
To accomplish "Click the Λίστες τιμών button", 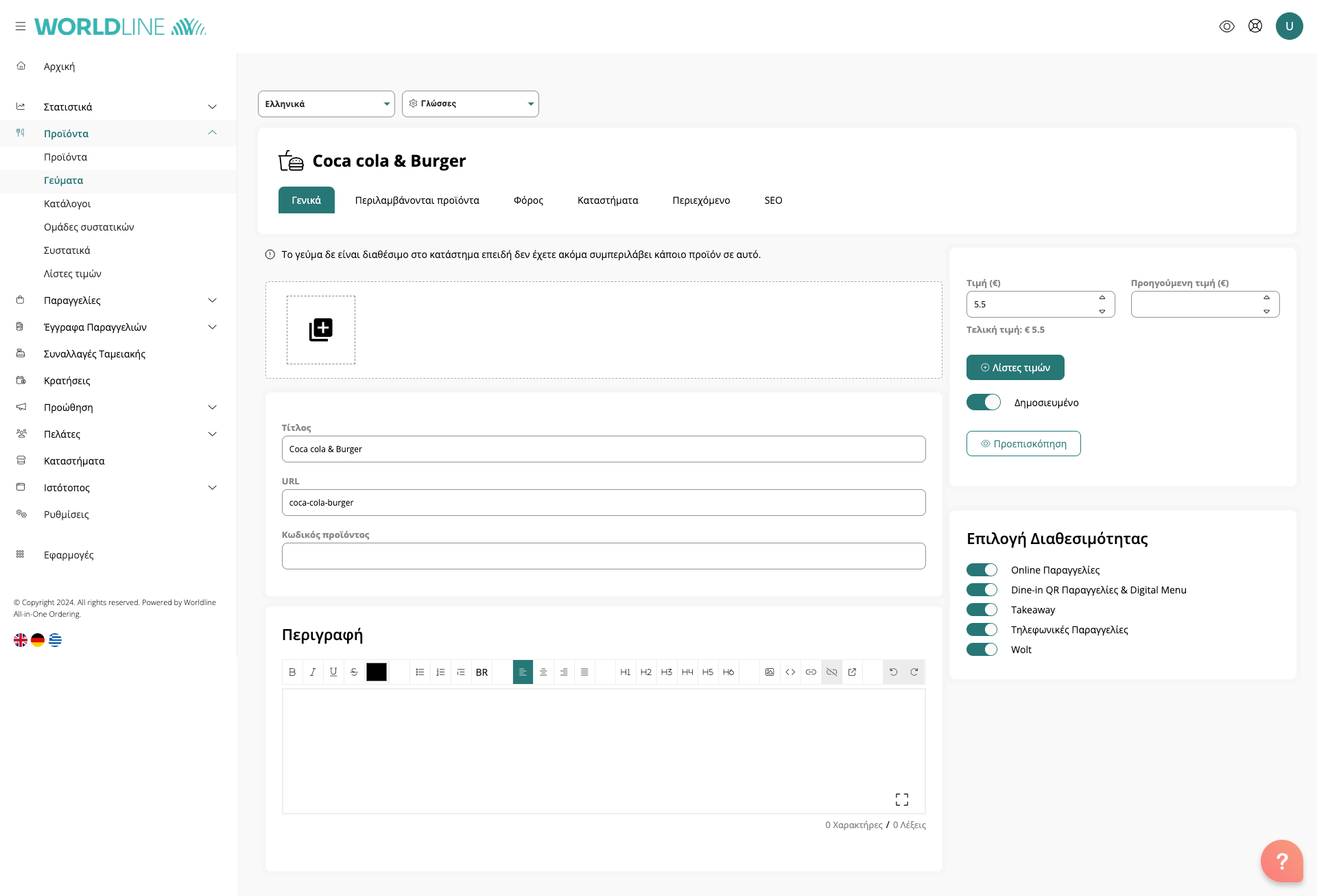I will (1015, 368).
